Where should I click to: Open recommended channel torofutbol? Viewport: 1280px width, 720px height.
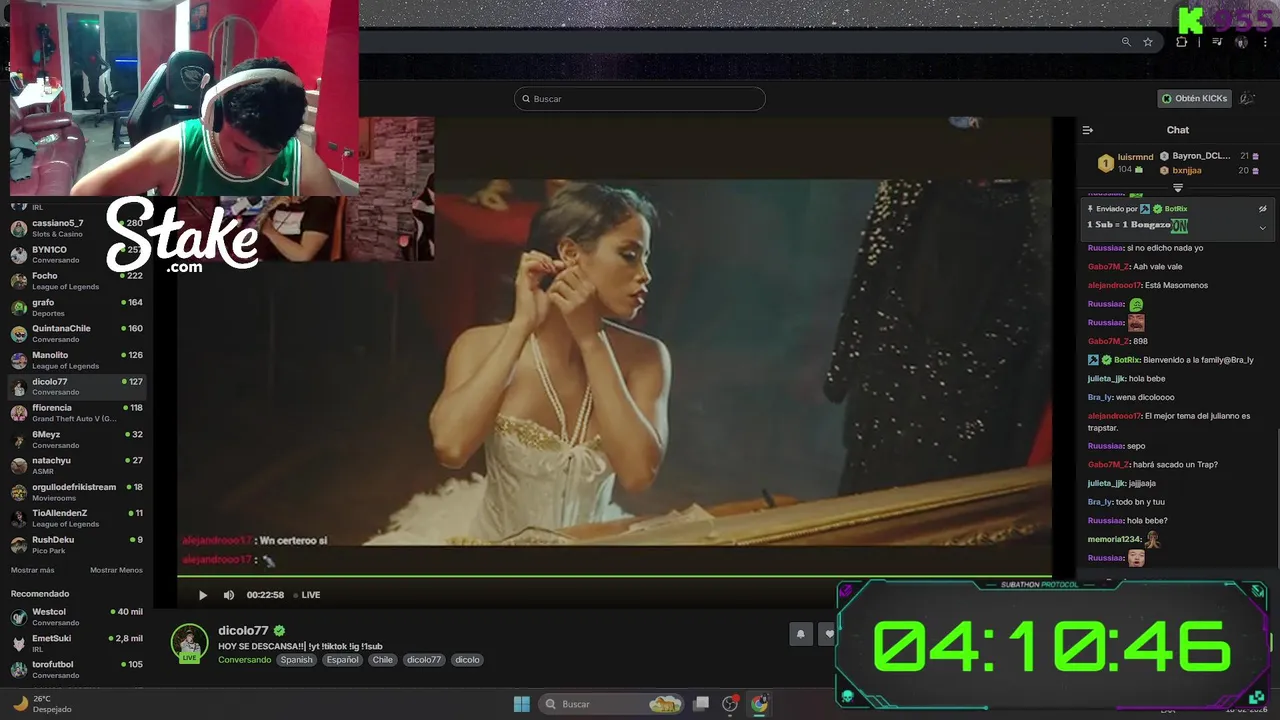tap(77, 669)
